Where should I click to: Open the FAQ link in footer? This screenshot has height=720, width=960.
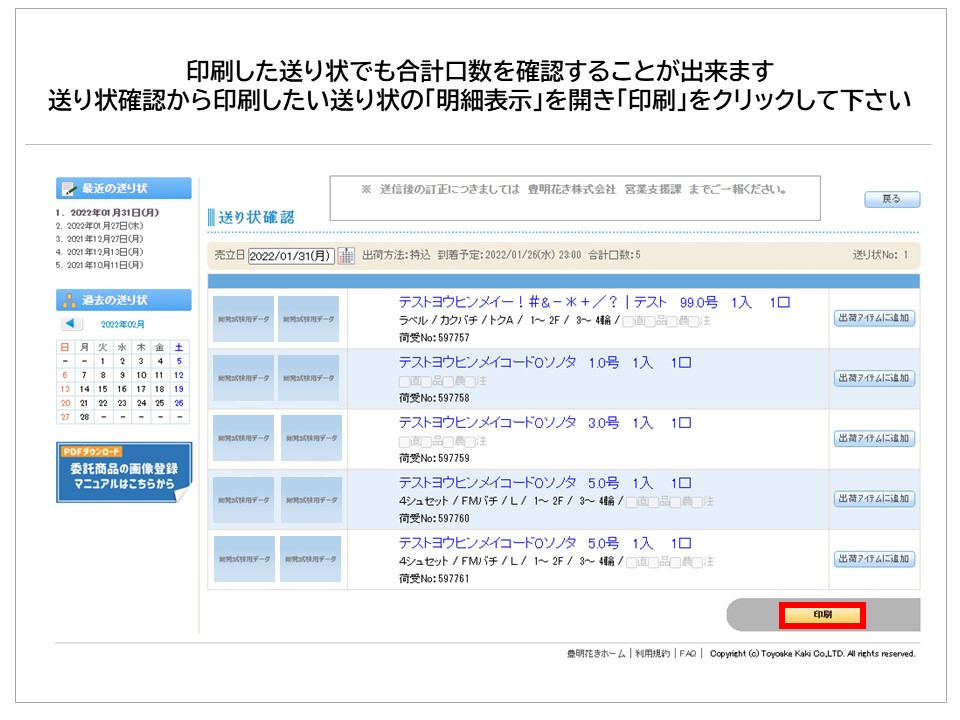(x=687, y=654)
